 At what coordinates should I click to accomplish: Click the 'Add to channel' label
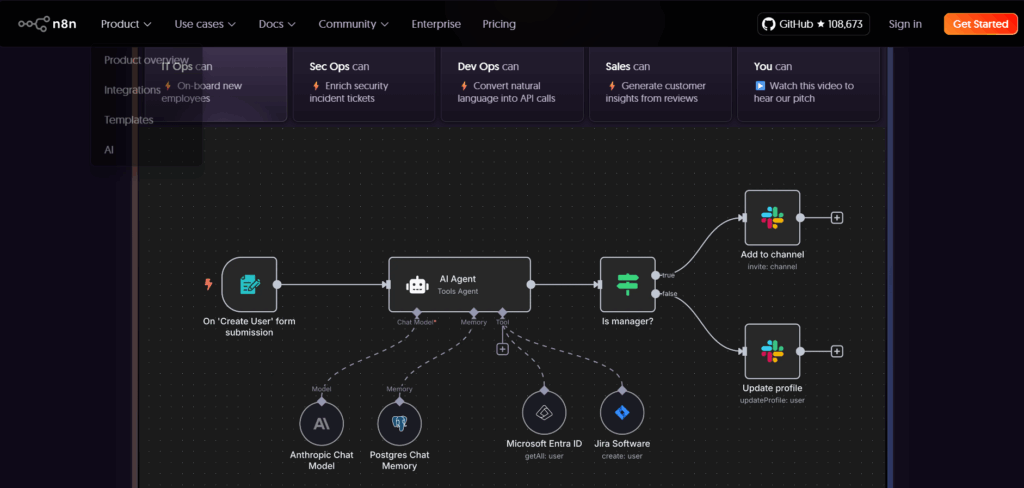(x=773, y=255)
